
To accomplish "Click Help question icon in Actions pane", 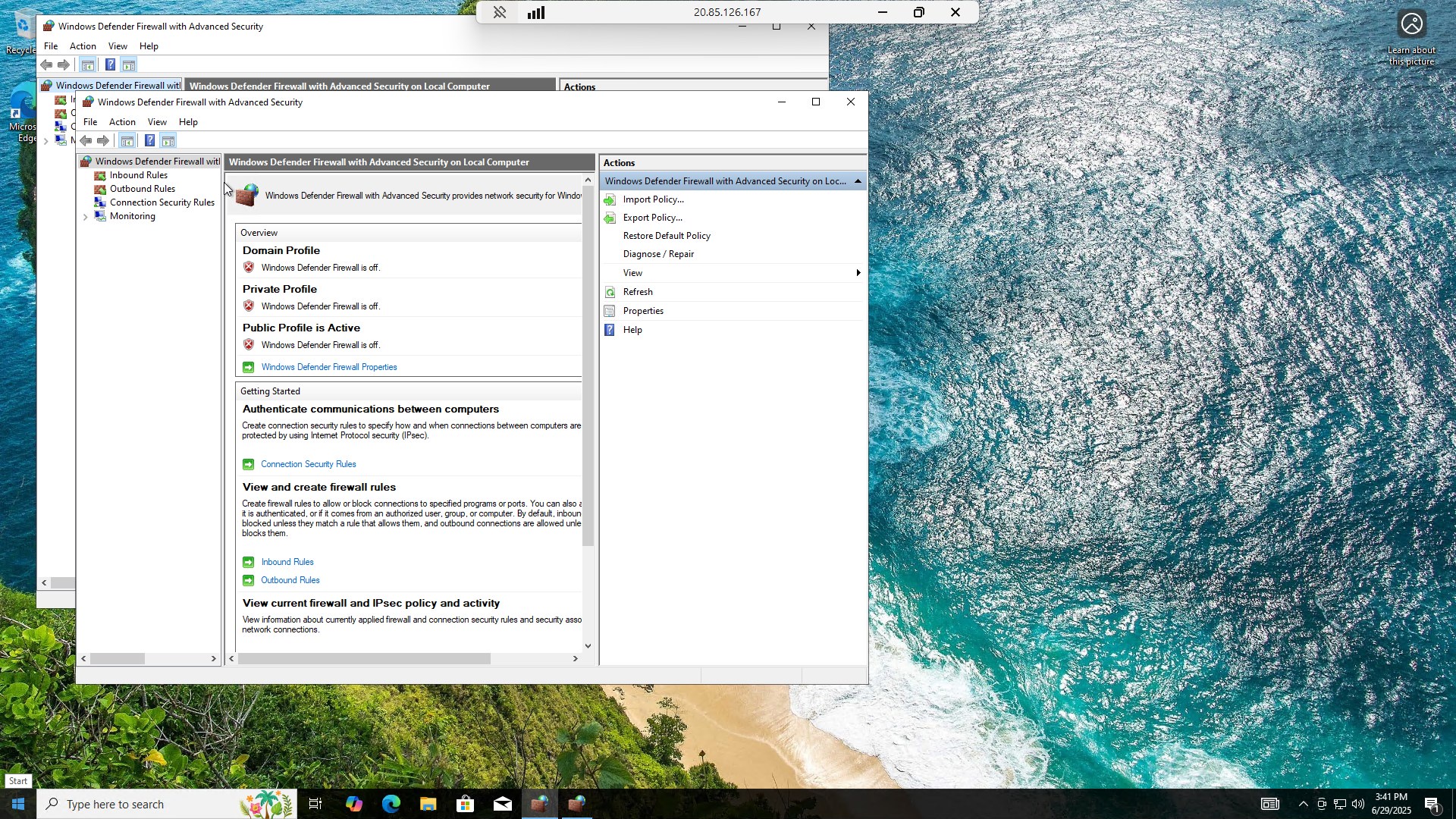I will (610, 330).
